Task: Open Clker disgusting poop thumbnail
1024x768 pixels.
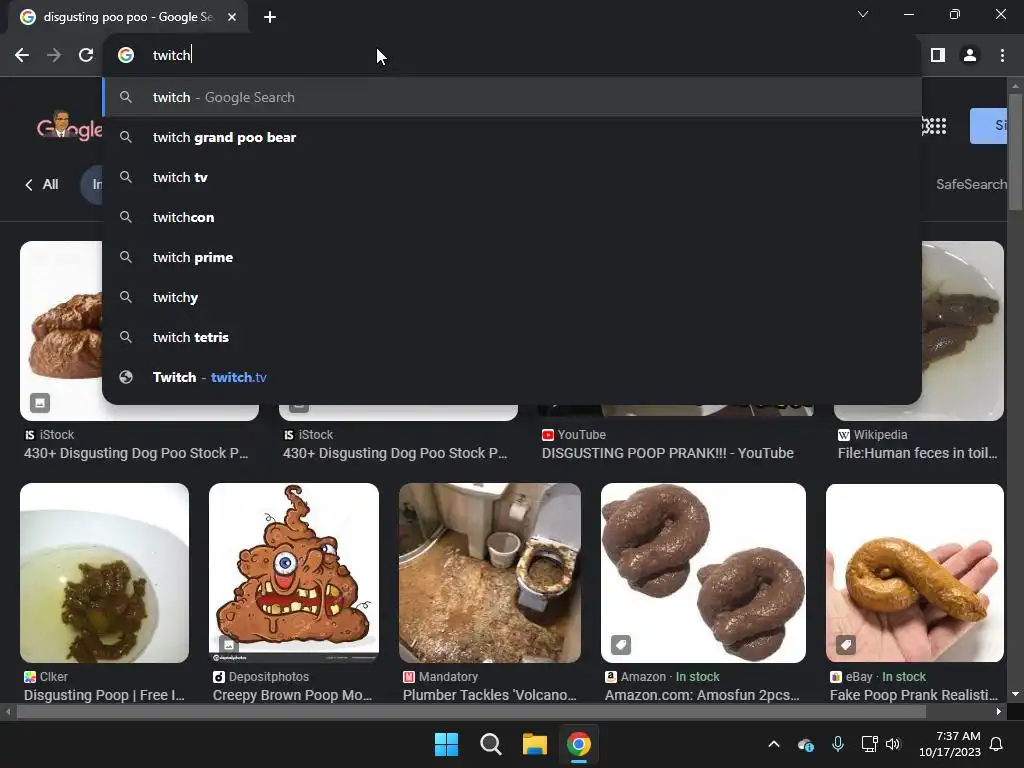Action: pyautogui.click(x=104, y=573)
